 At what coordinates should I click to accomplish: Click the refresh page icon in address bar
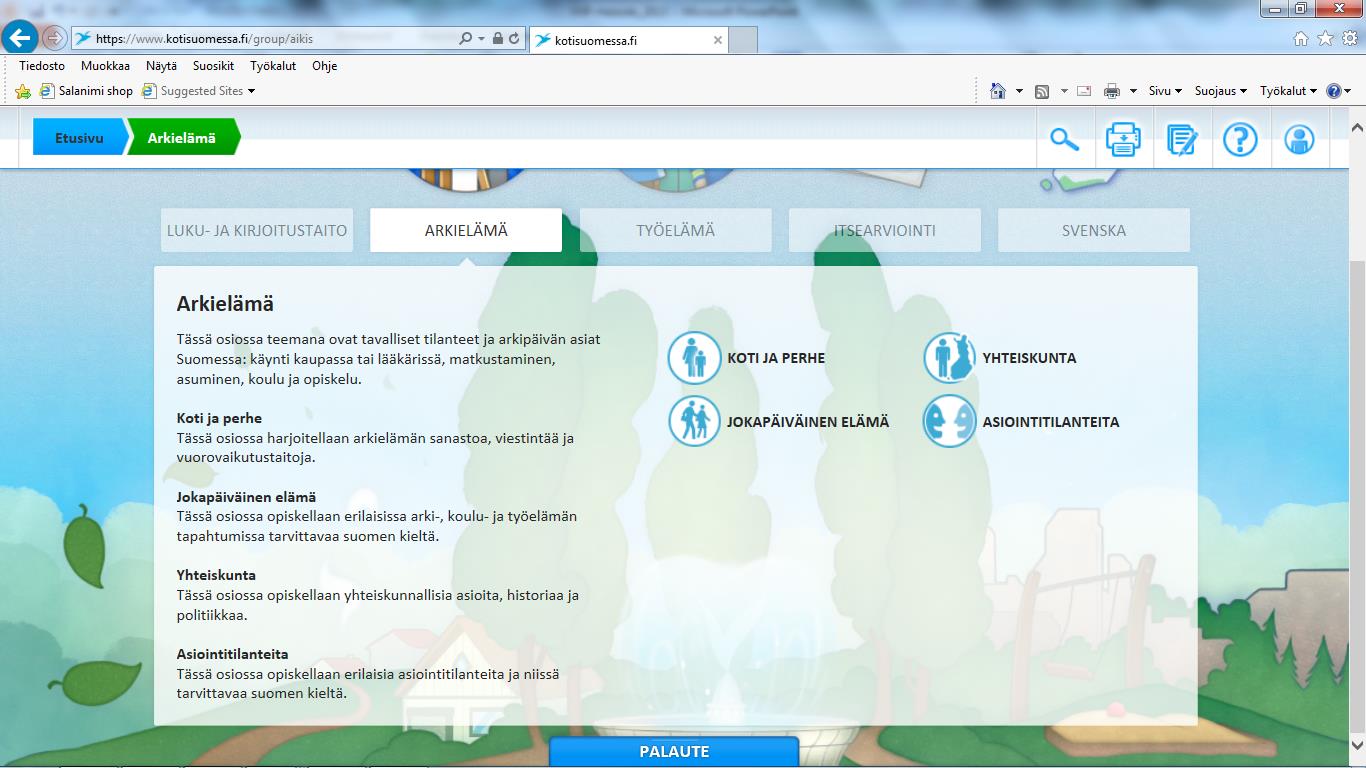click(x=514, y=39)
